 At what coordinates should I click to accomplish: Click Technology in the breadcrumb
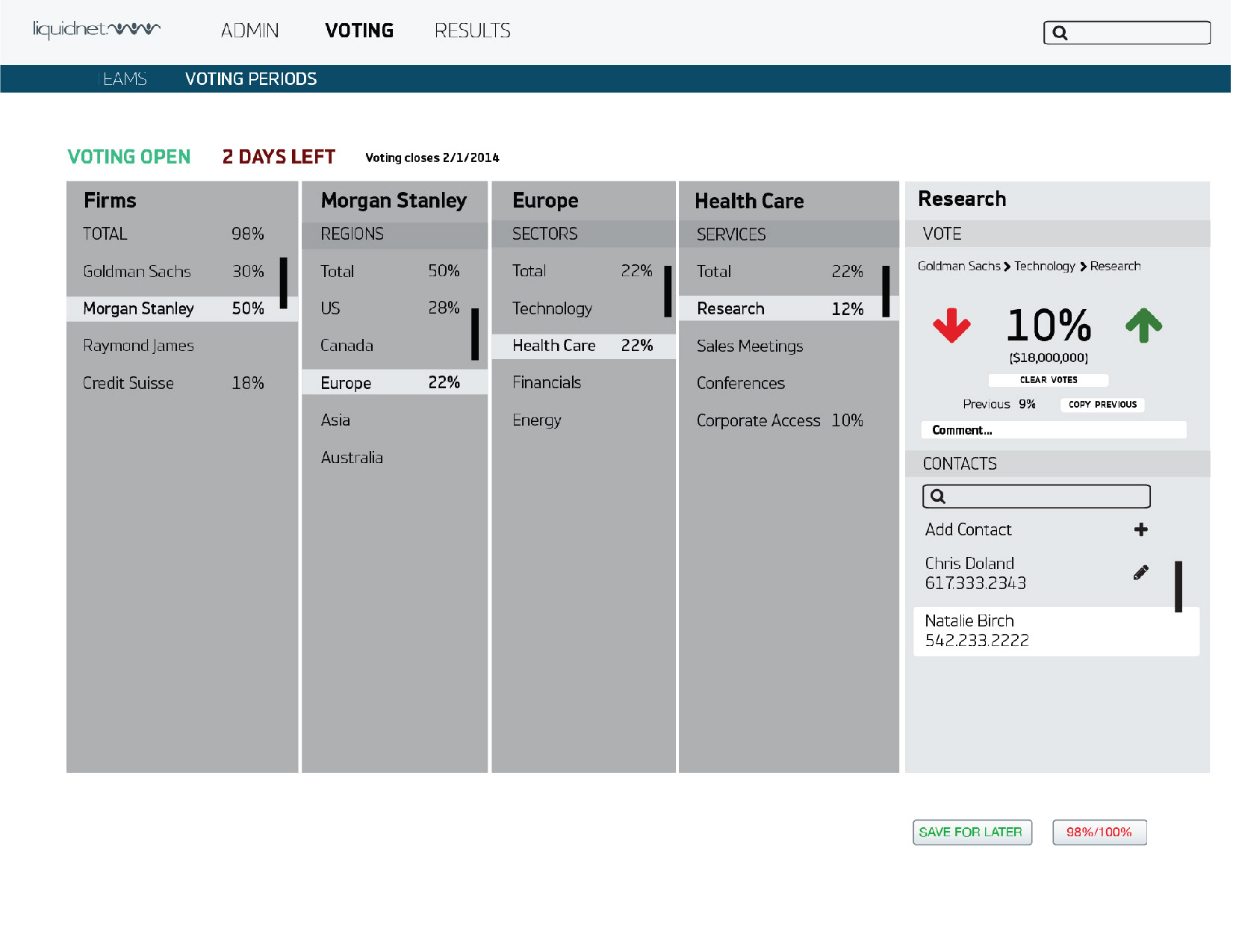[x=1046, y=267]
